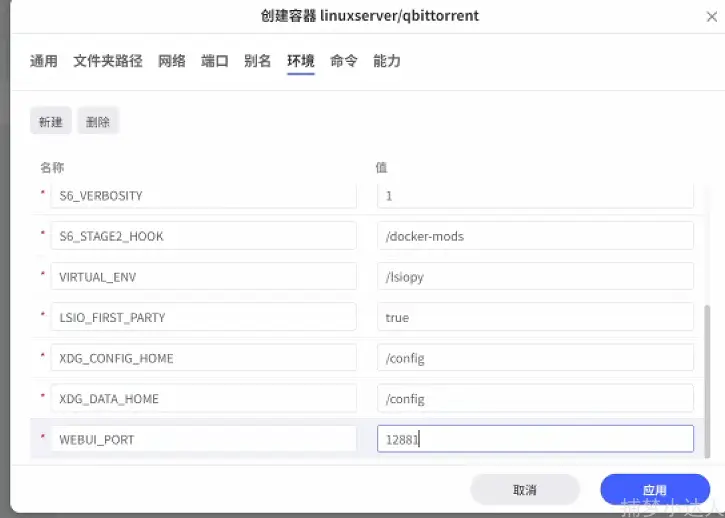Click the LSIO_FIRST_PARTY value field
The width and height of the screenshot is (725, 518).
pos(535,317)
